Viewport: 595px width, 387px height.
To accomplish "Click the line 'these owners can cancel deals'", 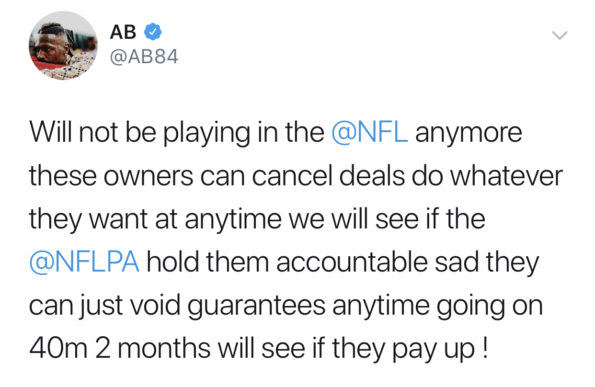I will click(x=217, y=176).
